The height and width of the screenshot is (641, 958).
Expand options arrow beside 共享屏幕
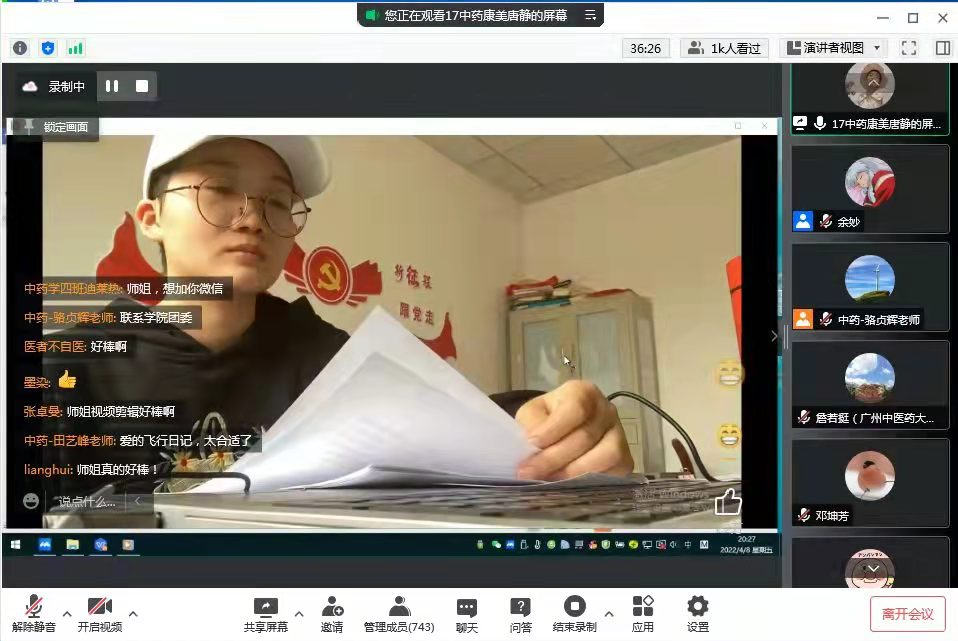298,613
